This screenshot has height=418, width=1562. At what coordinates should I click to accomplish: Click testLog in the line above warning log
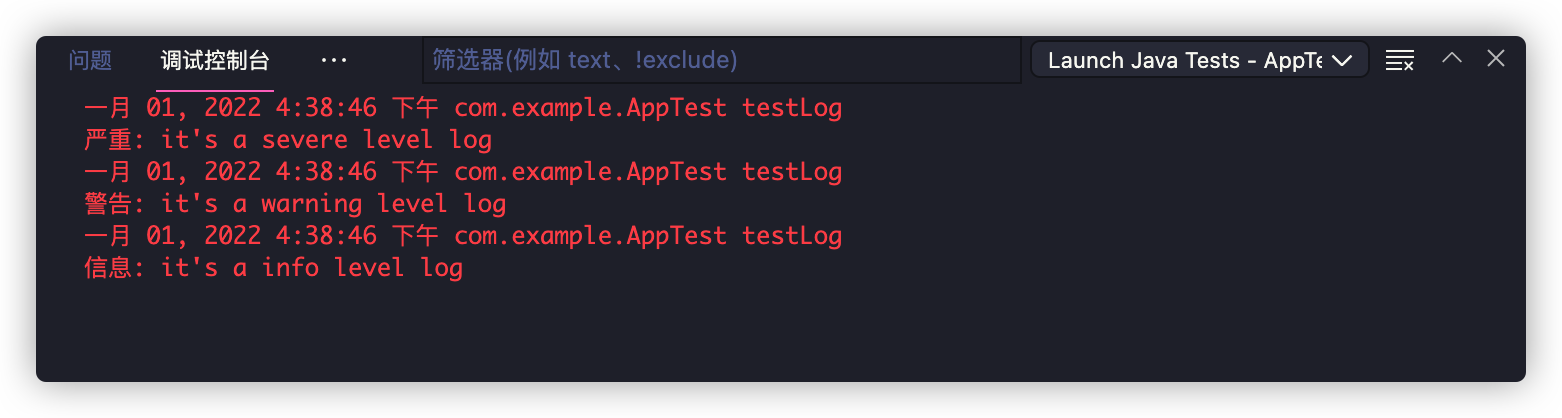(x=792, y=172)
